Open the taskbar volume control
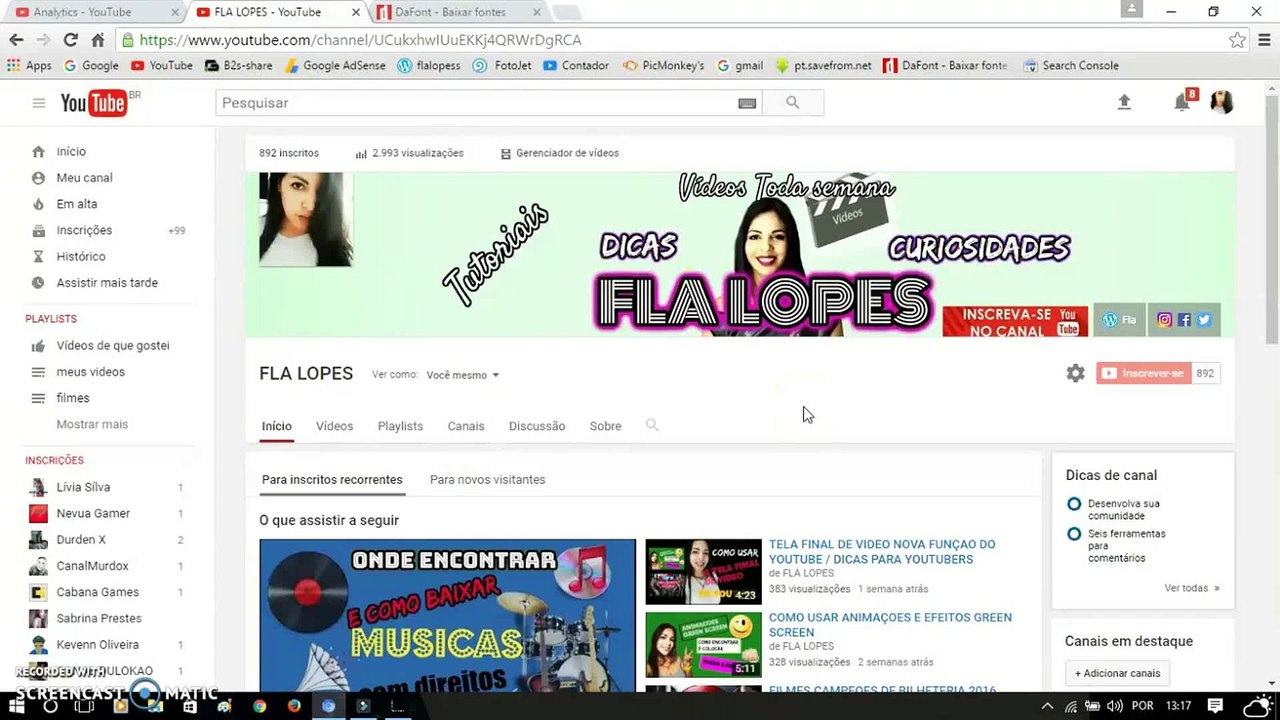1280x720 pixels. [1115, 706]
